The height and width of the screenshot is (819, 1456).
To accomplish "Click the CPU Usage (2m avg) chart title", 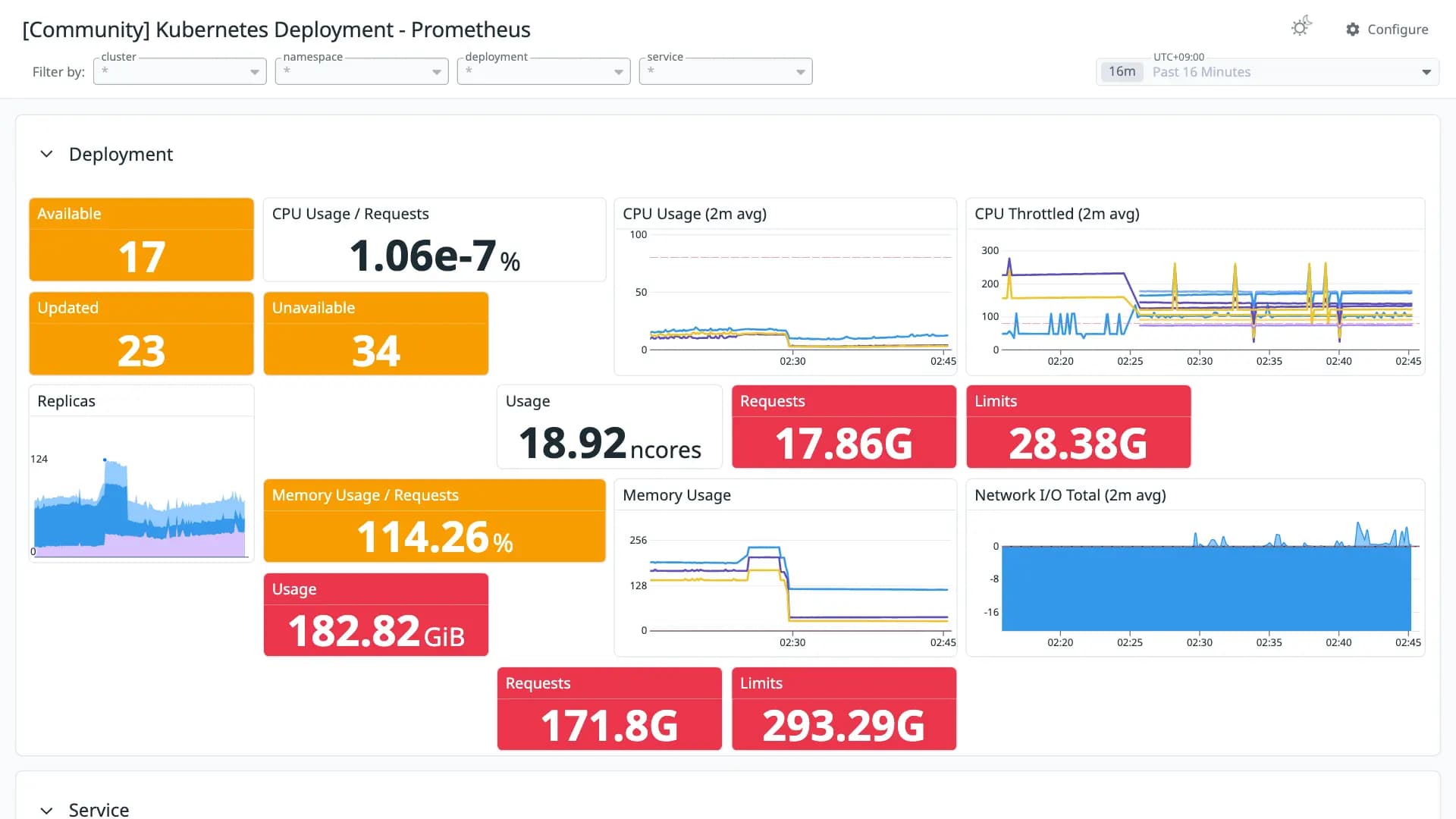I will coord(695,214).
